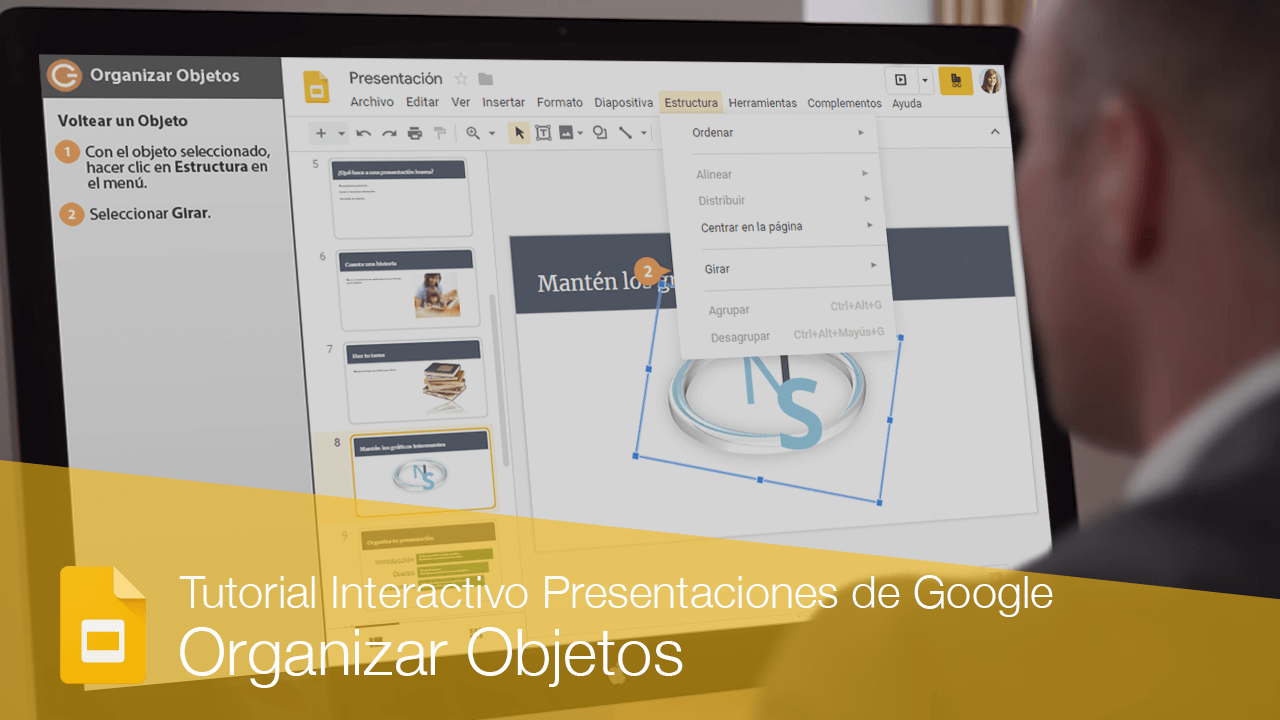Click the Insert image icon
This screenshot has width=1280, height=720.
(566, 132)
